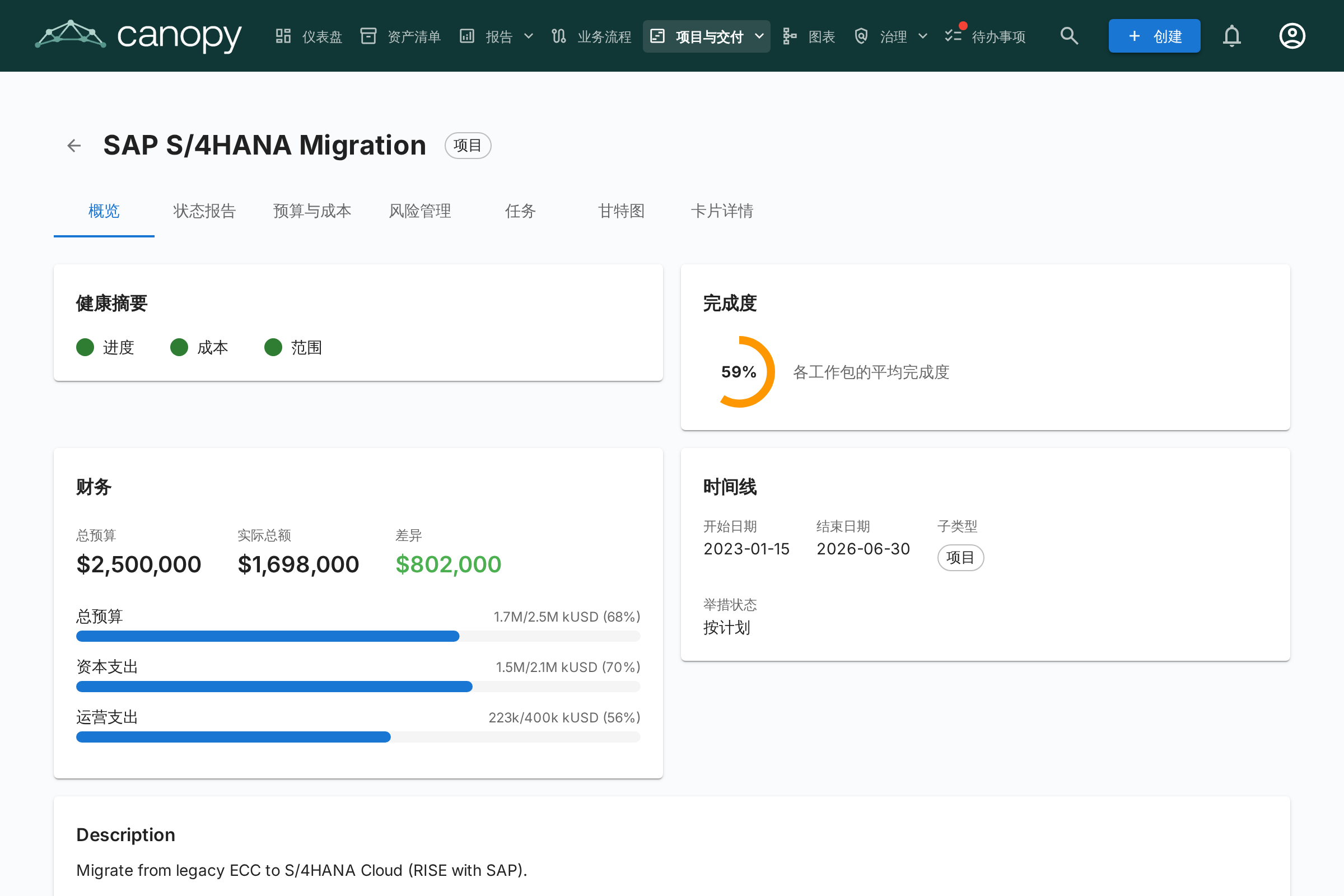Click the 项目 chip beside the title
This screenshot has width=1344, height=896.
coord(468,146)
